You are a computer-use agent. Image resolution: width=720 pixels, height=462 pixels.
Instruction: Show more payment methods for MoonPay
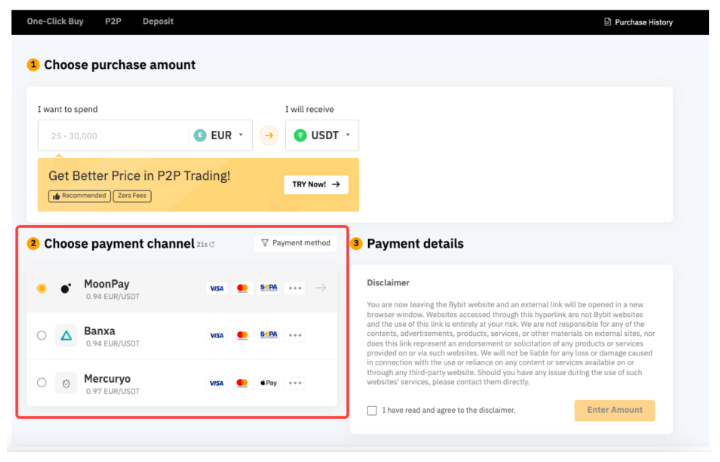click(x=295, y=288)
